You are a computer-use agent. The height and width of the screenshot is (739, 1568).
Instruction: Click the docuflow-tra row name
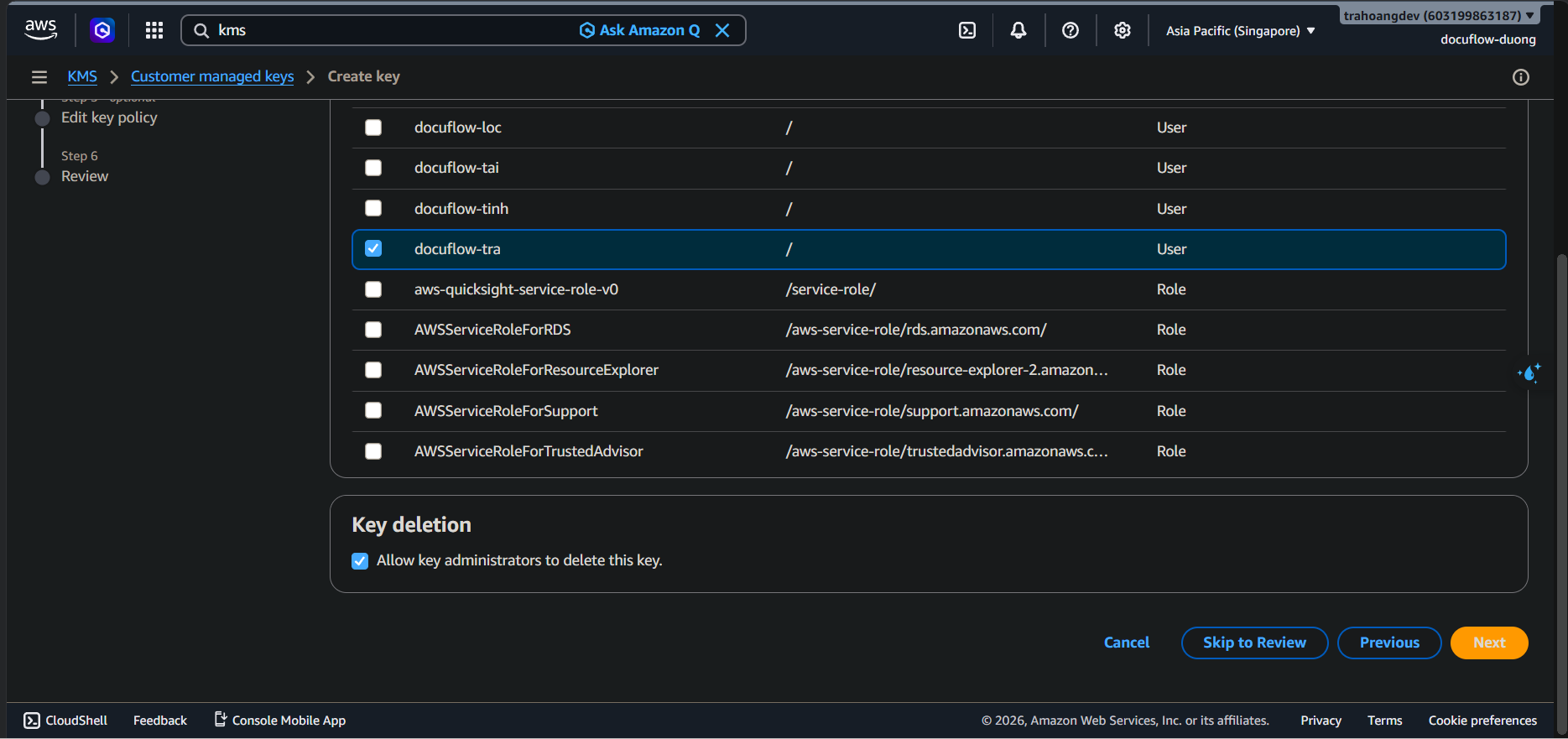coord(457,249)
